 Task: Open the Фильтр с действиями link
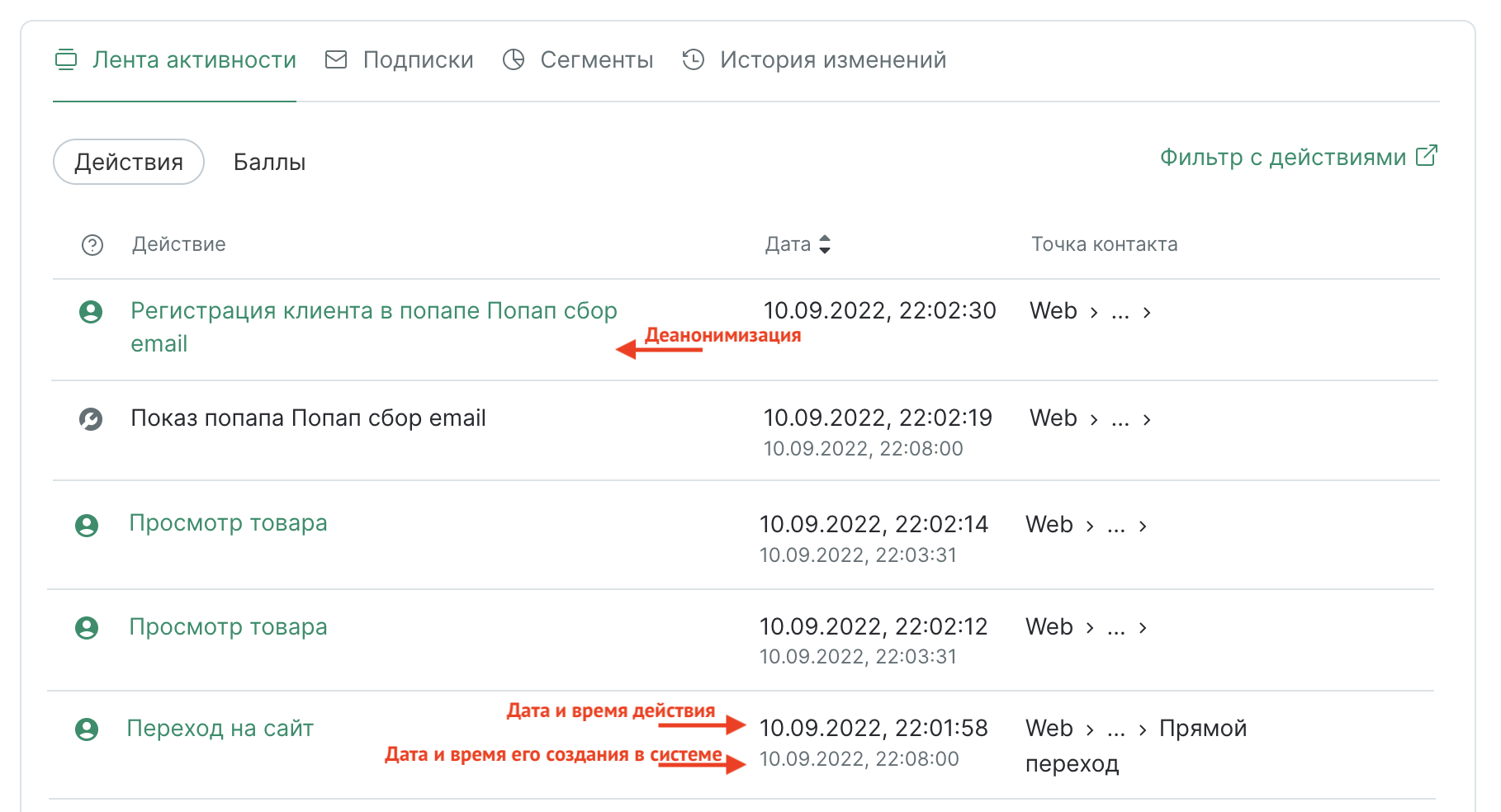[x=1283, y=157]
